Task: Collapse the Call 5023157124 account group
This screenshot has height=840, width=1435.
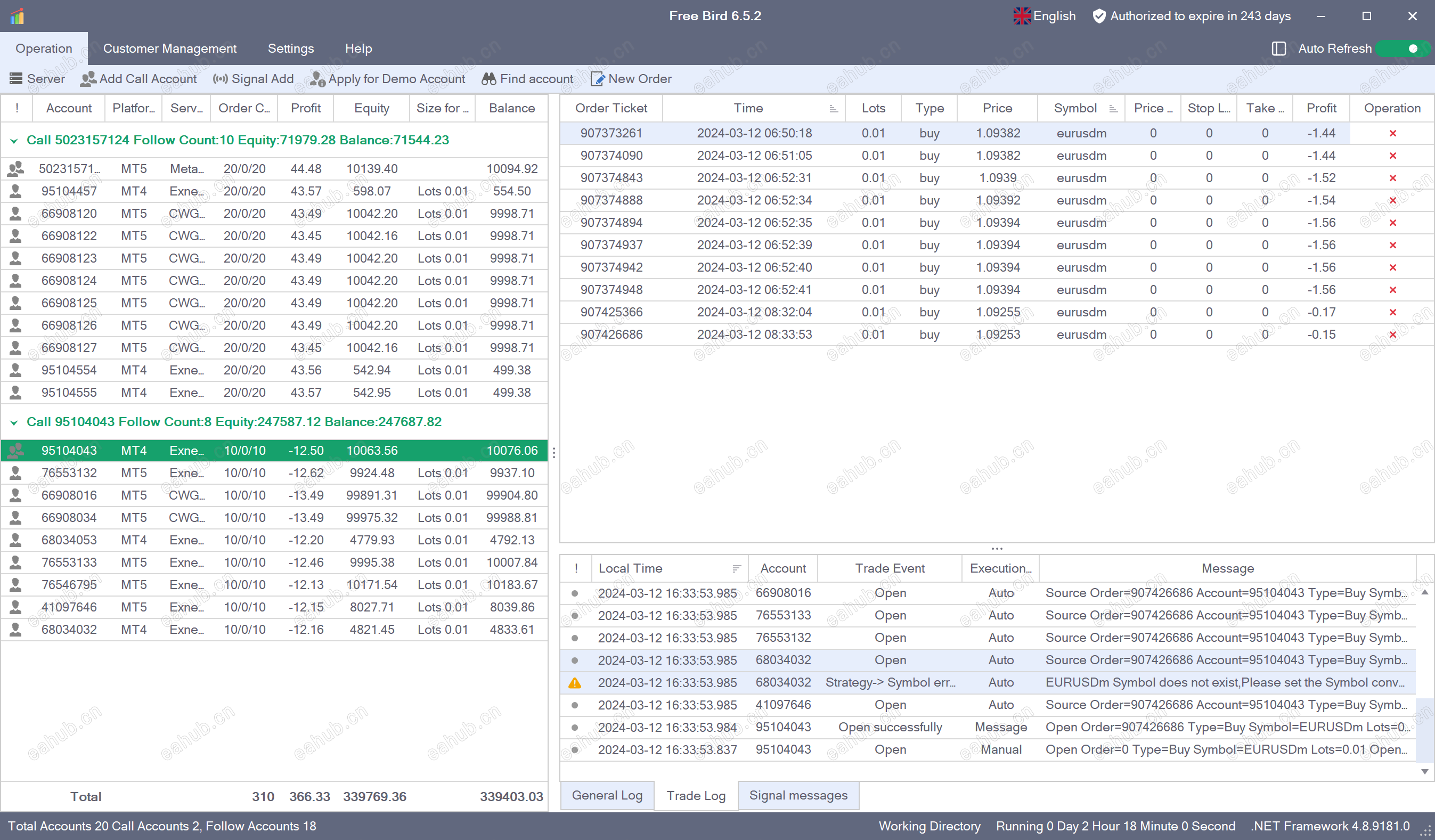Action: (x=14, y=140)
